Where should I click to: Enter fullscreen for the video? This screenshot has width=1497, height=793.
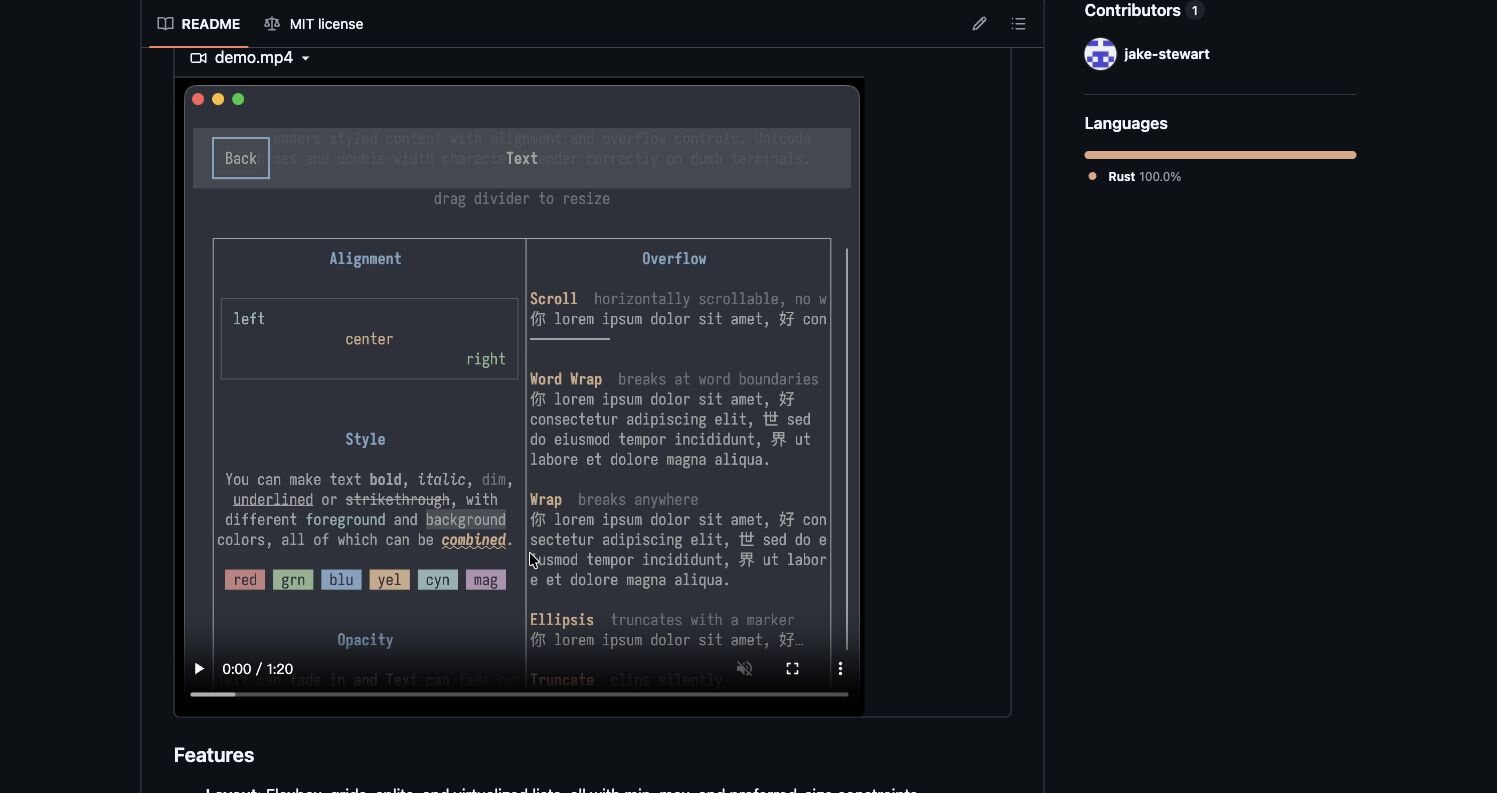(x=792, y=669)
